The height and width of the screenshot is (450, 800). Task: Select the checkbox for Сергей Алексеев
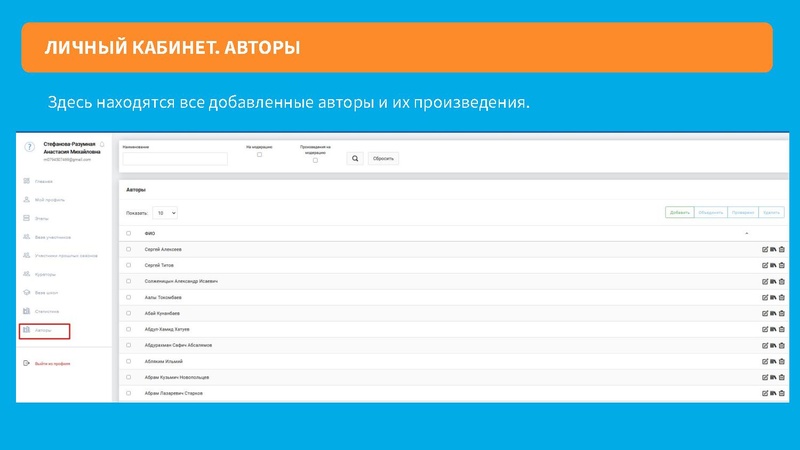(x=129, y=249)
